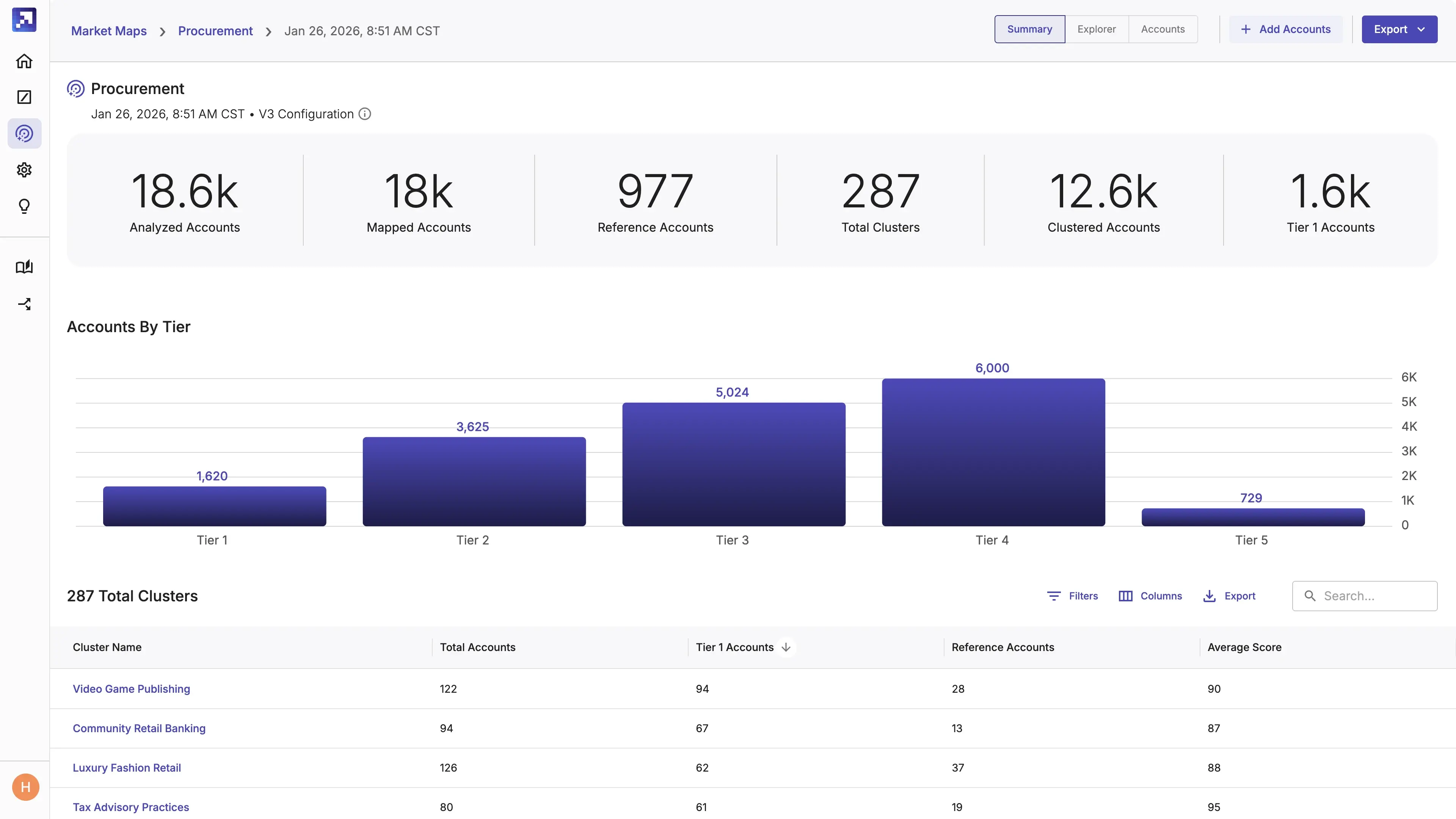1456x819 pixels.
Task: Focus the clusters Search field
Action: [1373, 596]
